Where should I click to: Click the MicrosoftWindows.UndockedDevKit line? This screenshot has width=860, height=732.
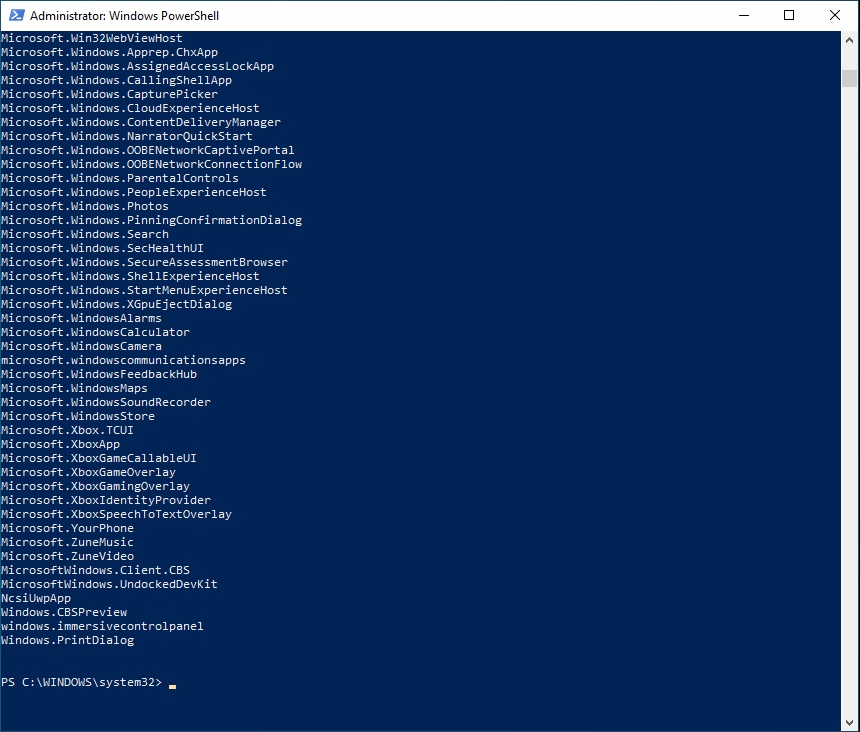(109, 584)
